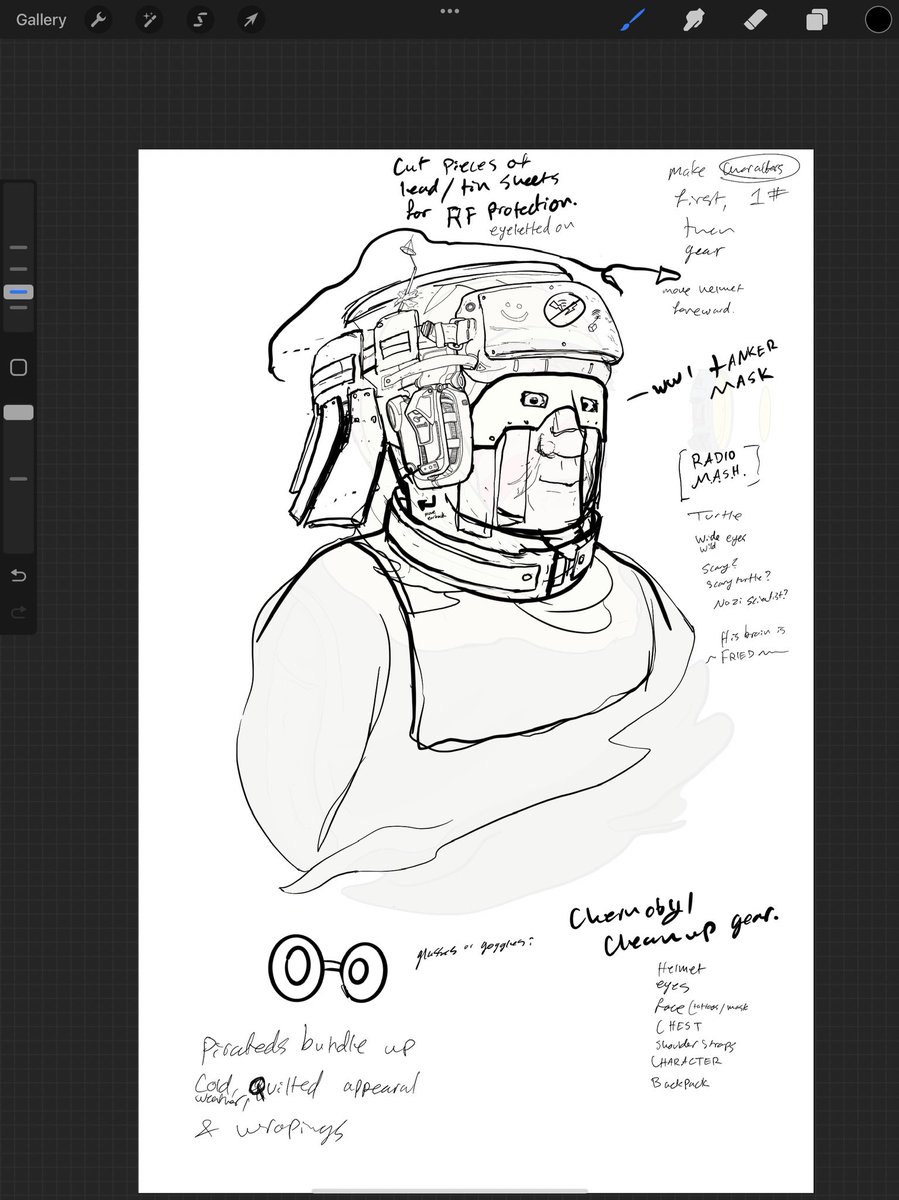Screen dimensions: 899x1200
Task: Return to the Gallery
Action: coord(41,19)
